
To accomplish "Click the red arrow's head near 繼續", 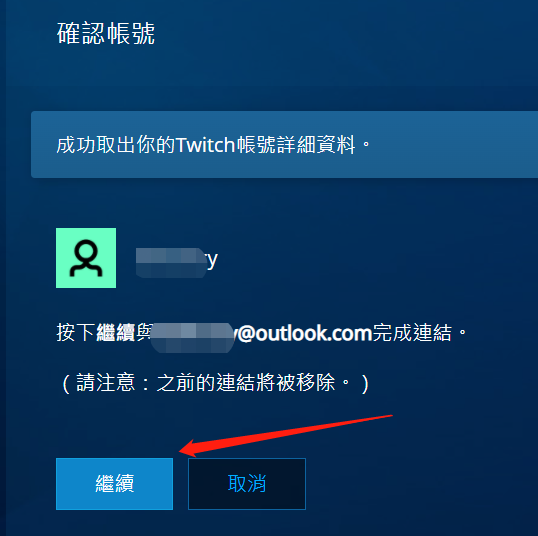I will coord(189,448).
